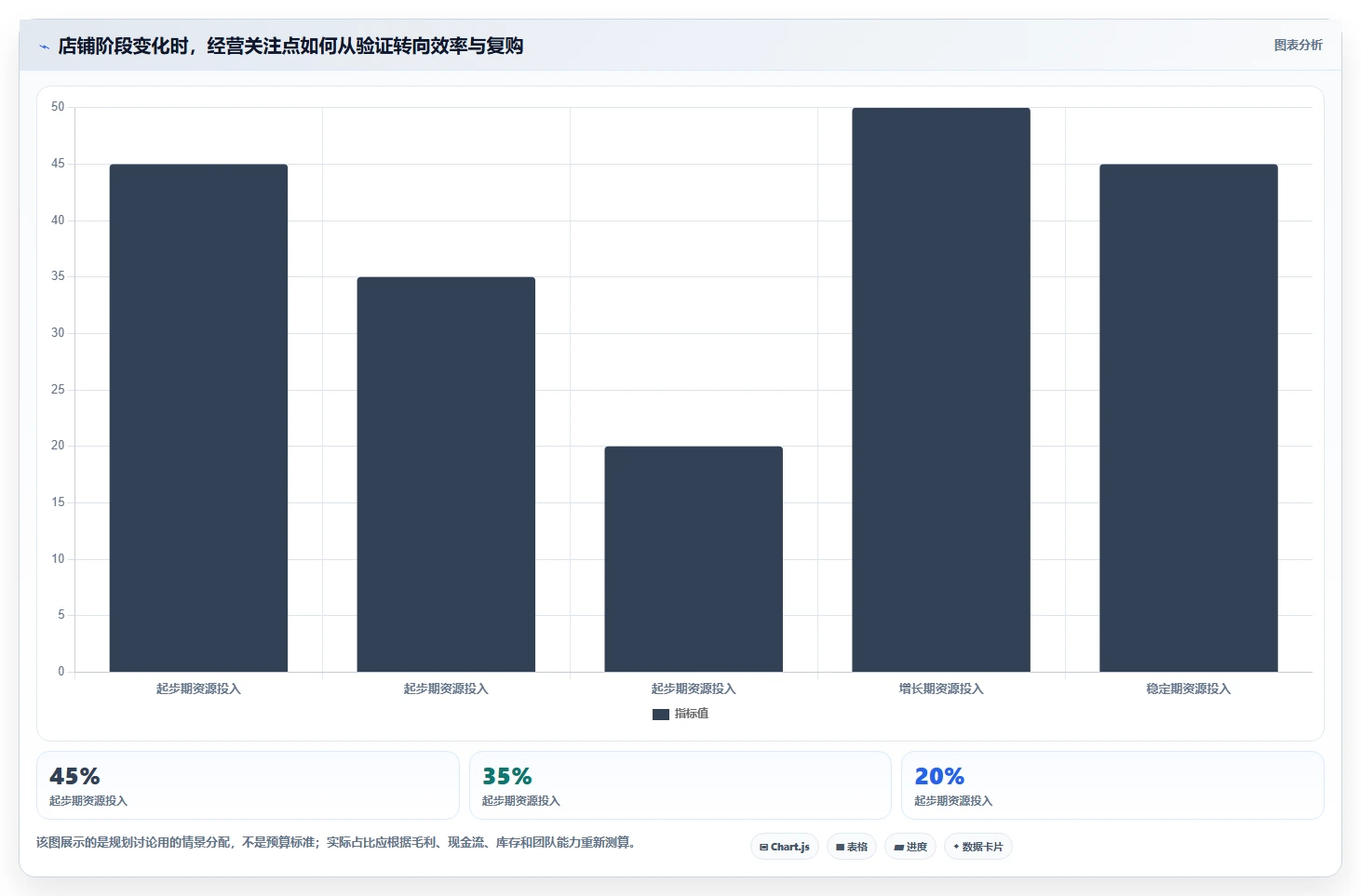1361x896 pixels.
Task: Open the 20% stat card
Action: tap(1112, 785)
